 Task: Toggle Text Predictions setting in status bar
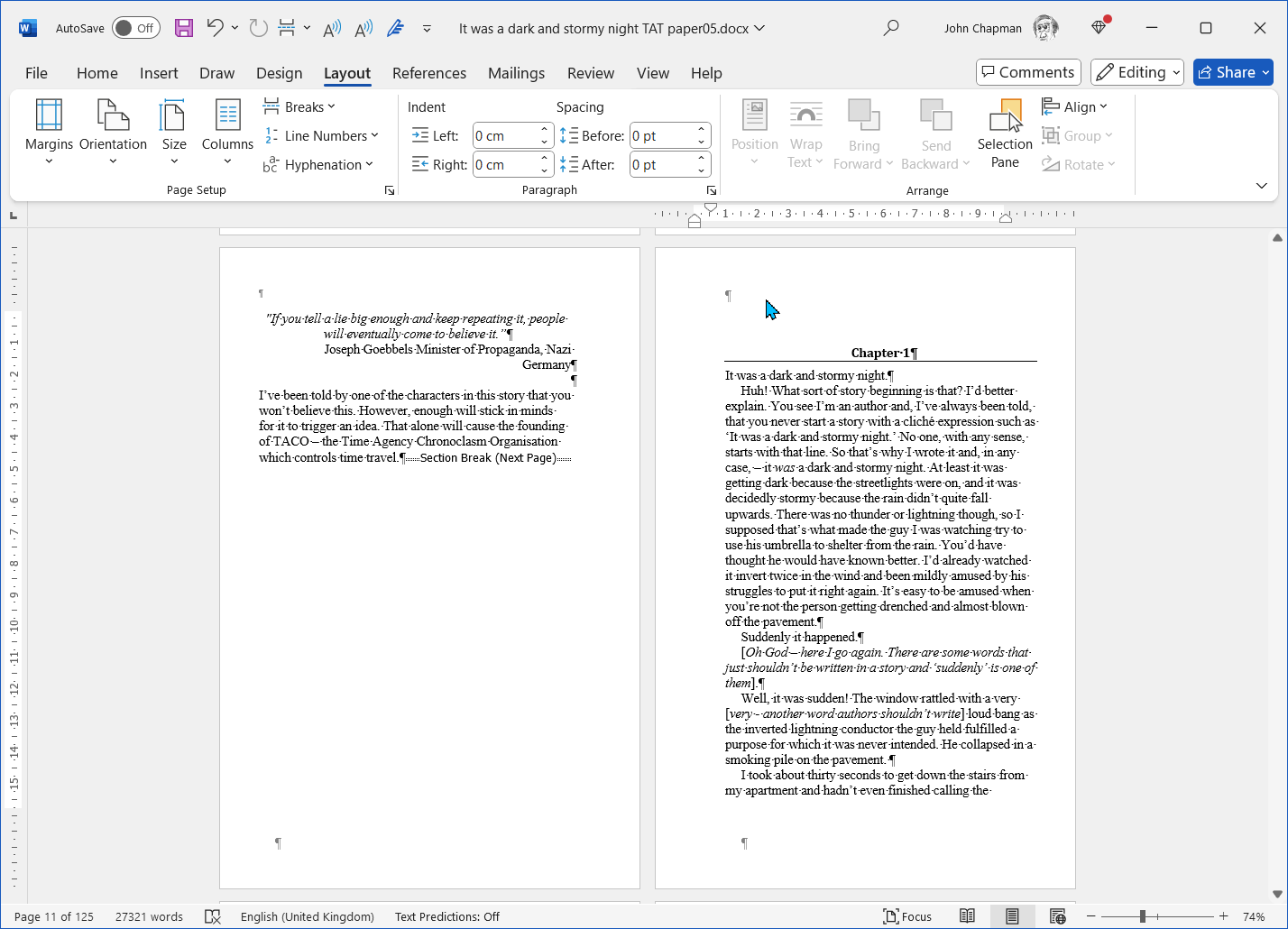click(446, 916)
